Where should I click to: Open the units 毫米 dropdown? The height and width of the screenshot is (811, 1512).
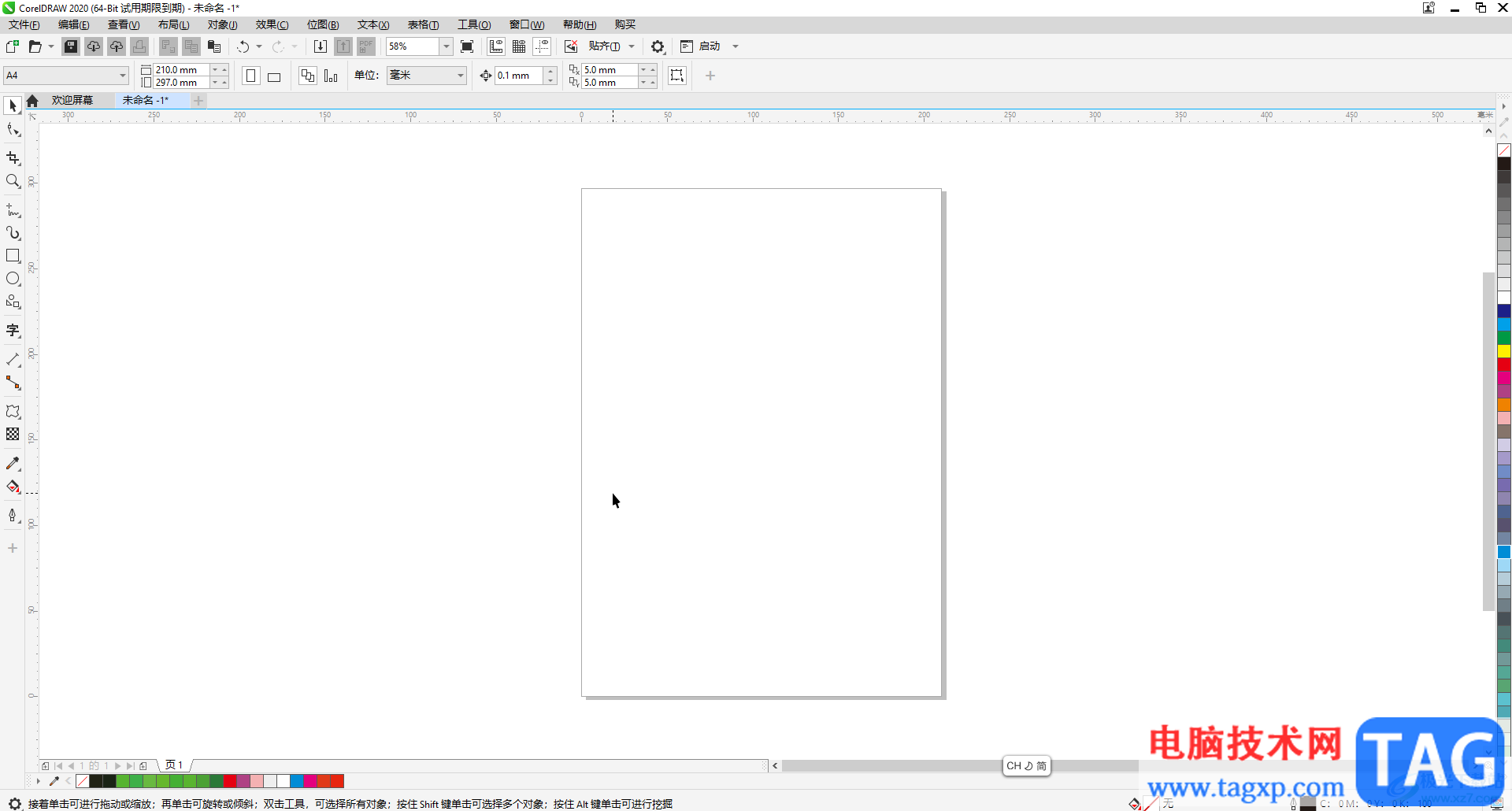click(x=461, y=76)
